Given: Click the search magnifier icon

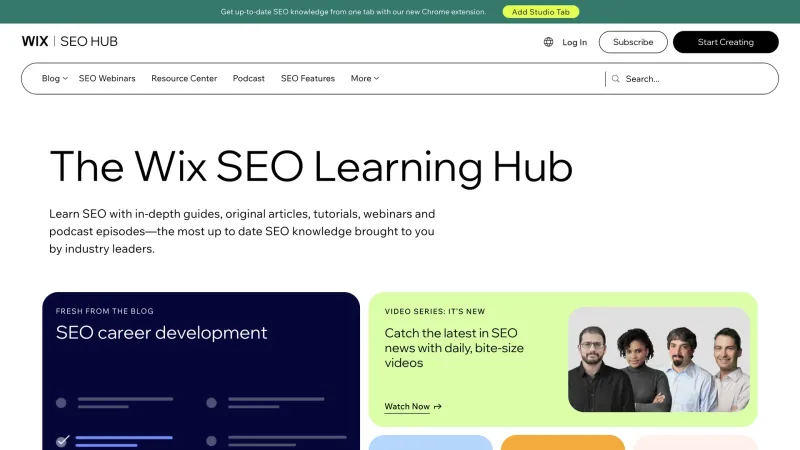Looking at the screenshot, I should click(x=616, y=79).
